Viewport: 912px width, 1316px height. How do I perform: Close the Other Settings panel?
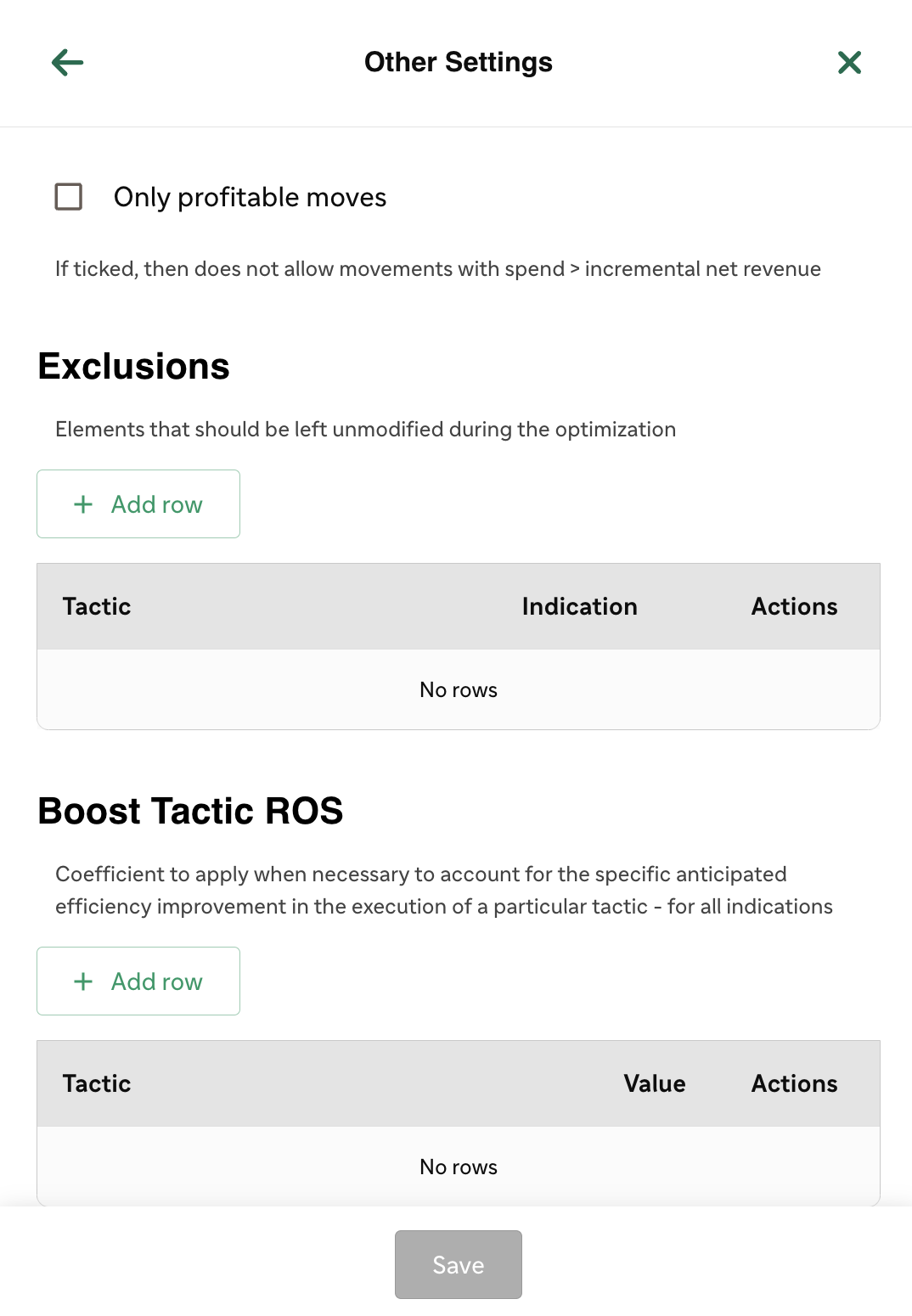click(x=849, y=62)
